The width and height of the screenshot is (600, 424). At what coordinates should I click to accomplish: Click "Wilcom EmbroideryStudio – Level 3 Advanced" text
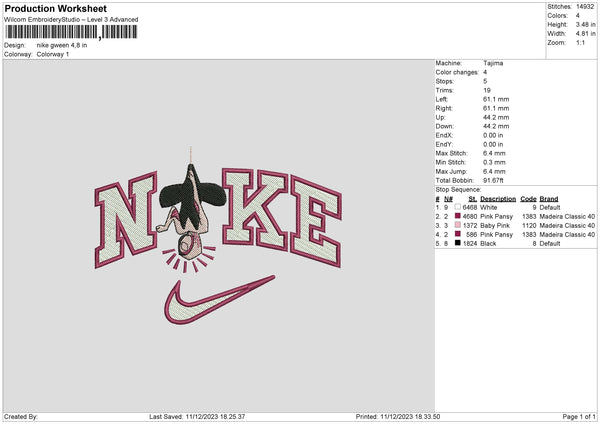point(71,20)
